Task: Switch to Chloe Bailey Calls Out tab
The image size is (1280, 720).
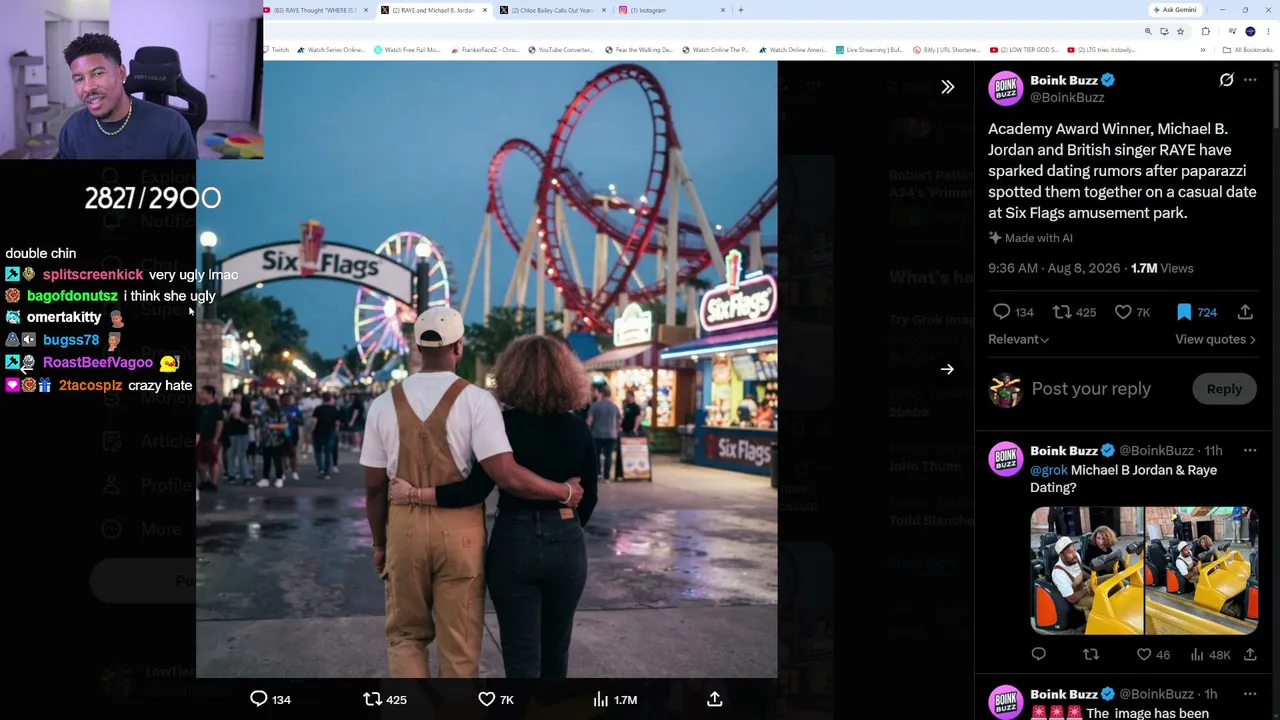Action: click(x=554, y=10)
